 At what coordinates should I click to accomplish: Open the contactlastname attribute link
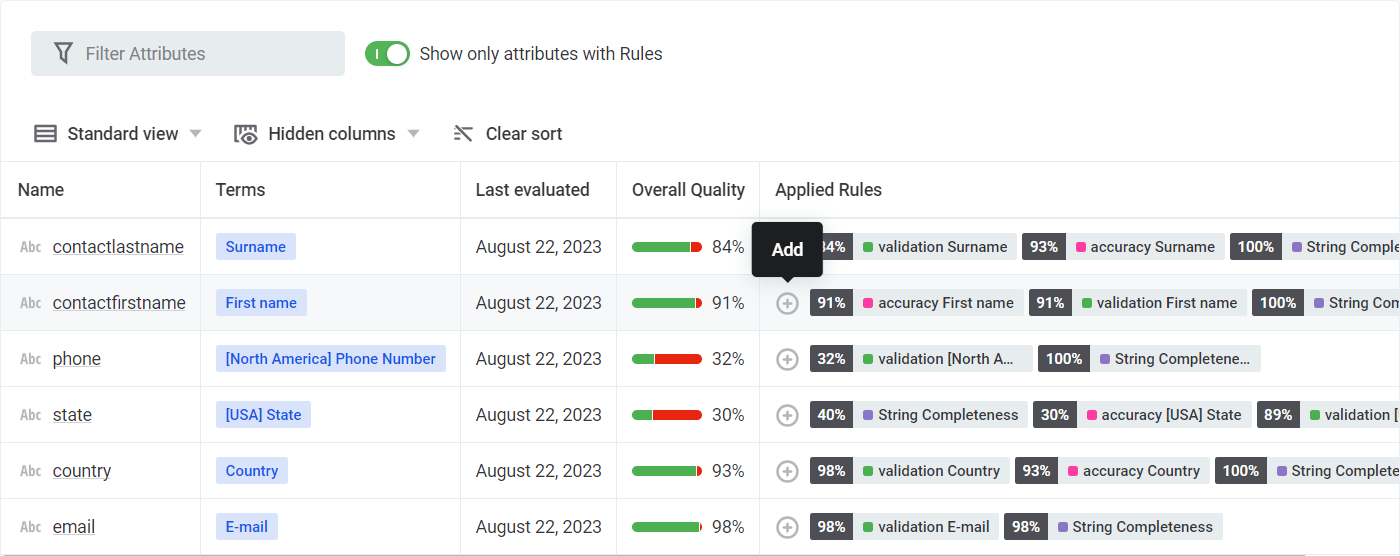(x=118, y=247)
